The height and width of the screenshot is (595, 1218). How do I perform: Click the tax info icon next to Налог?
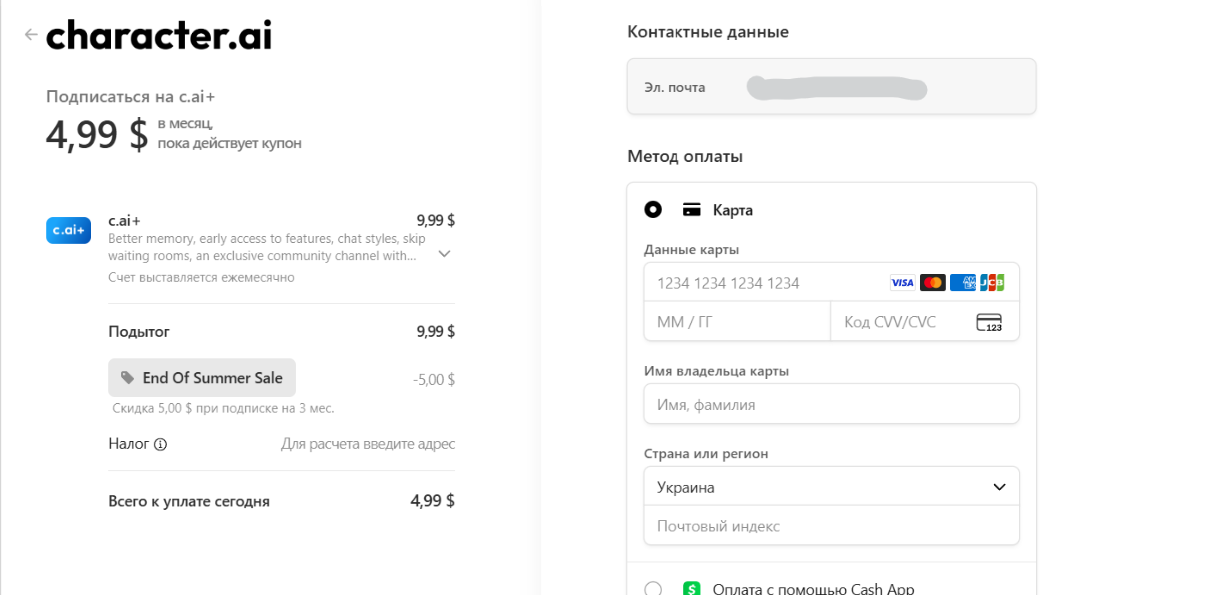click(160, 444)
